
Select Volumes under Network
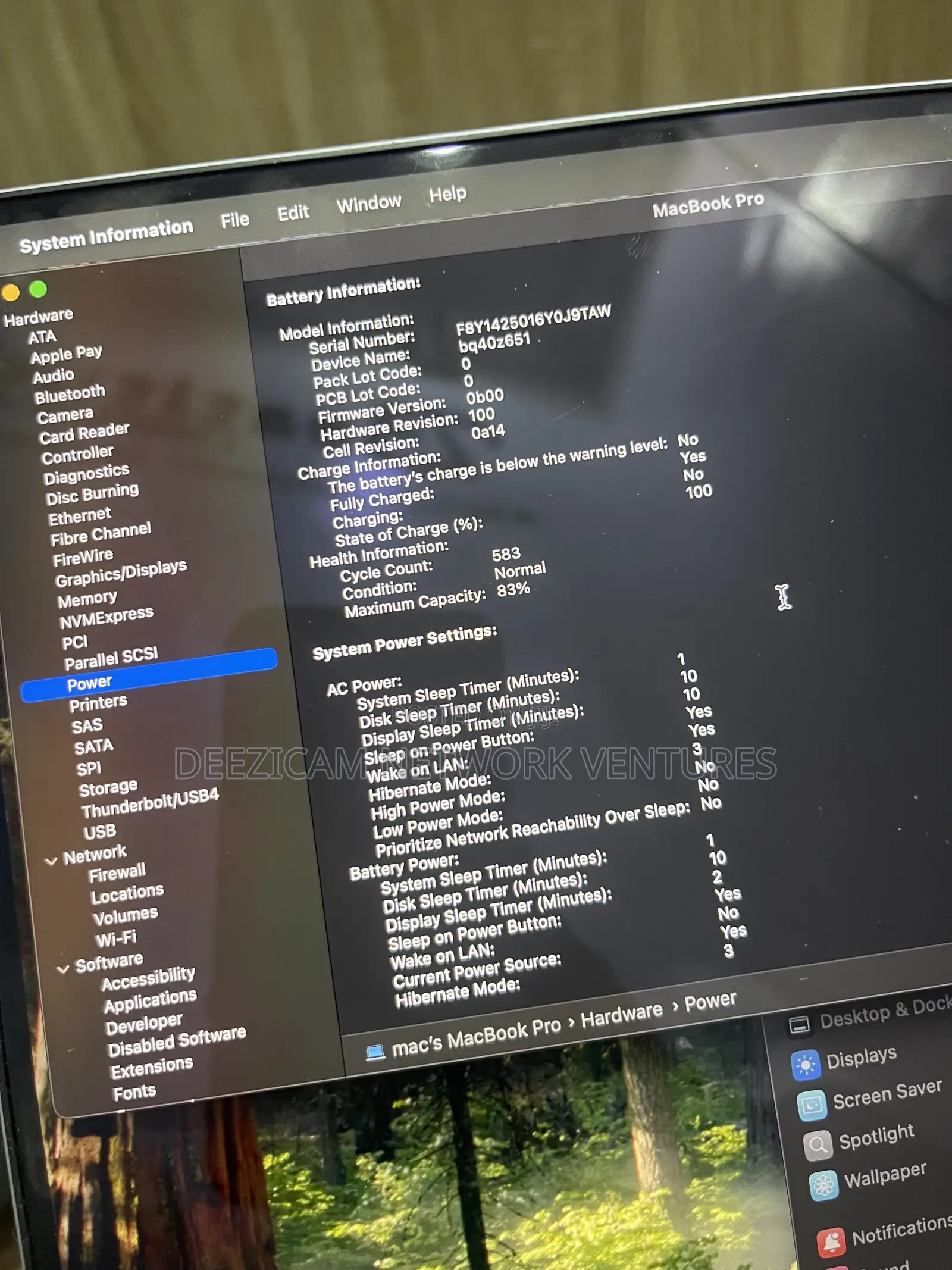tap(126, 916)
